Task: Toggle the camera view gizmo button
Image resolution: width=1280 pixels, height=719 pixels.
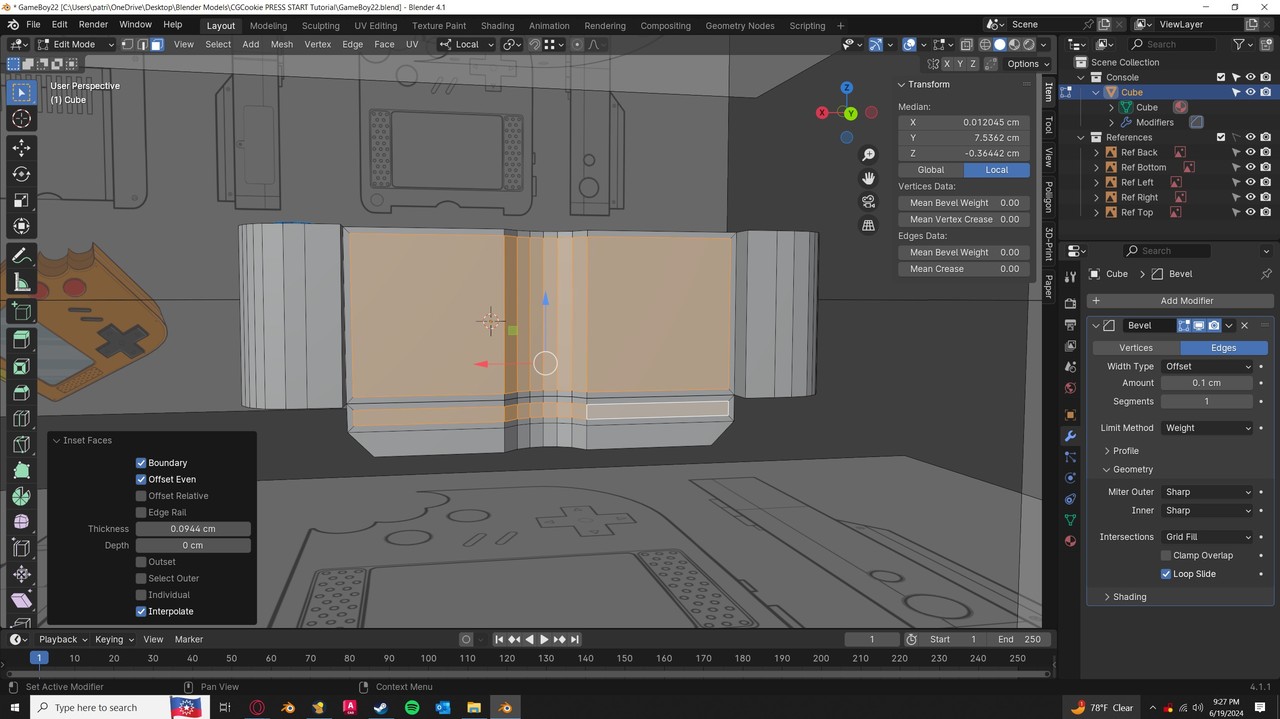Action: click(868, 202)
